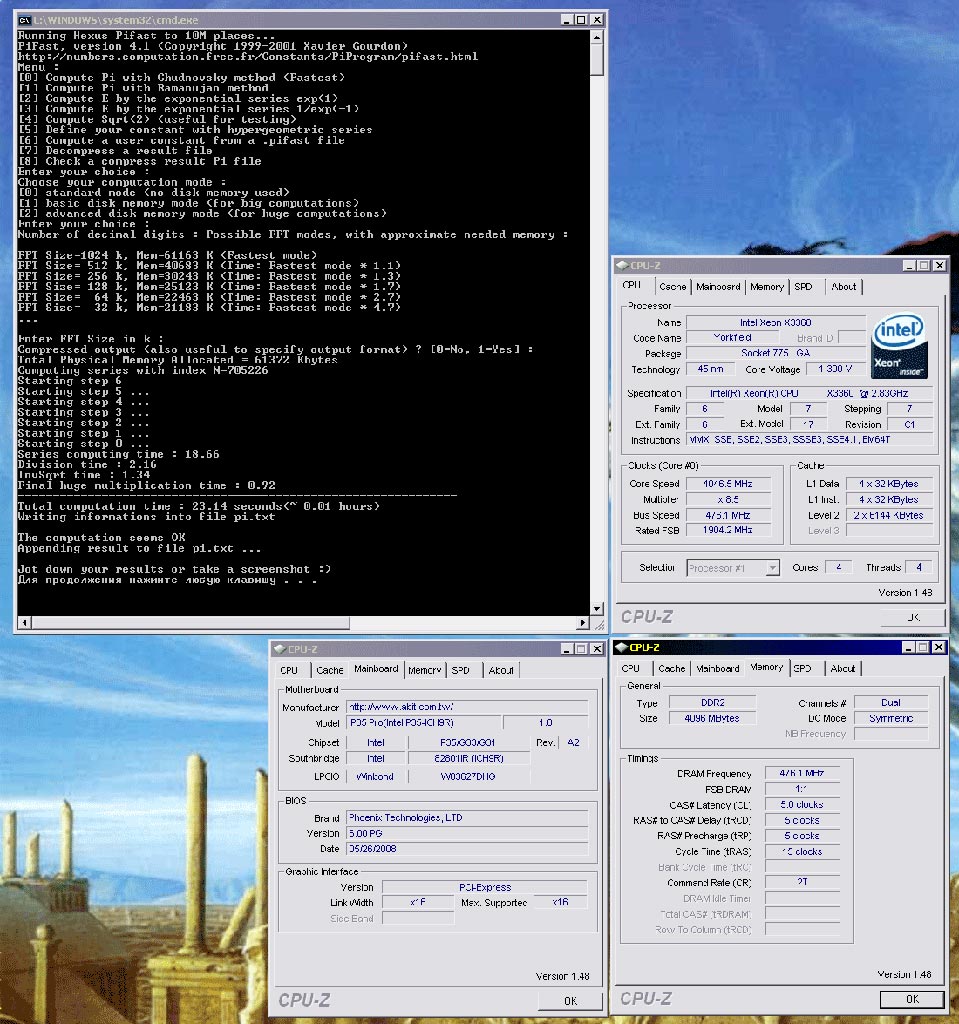Show the About tab in the CPU-Z Memory window
The image size is (959, 1024).
pos(843,669)
